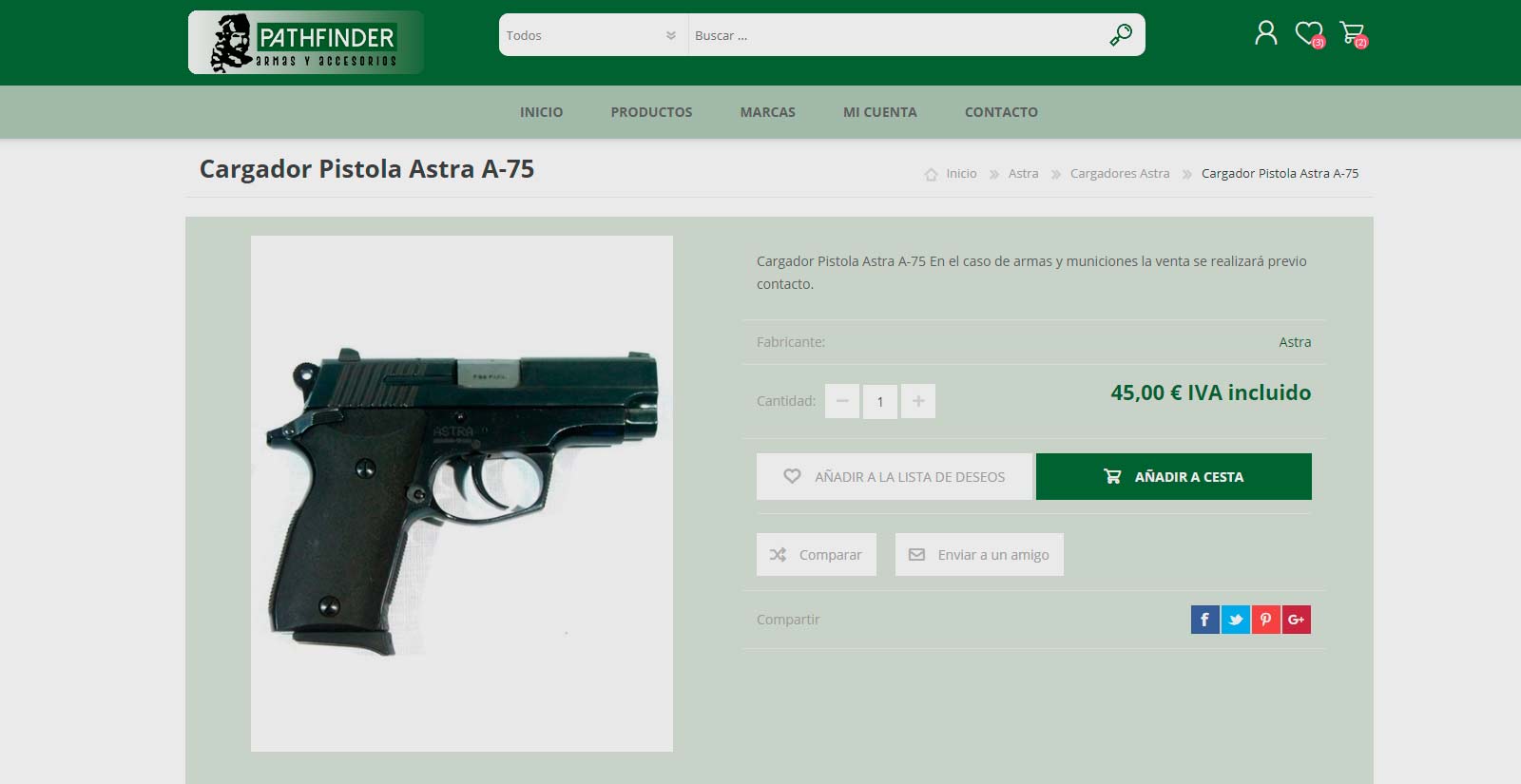
Task: Share product on Facebook
Action: 1205,620
